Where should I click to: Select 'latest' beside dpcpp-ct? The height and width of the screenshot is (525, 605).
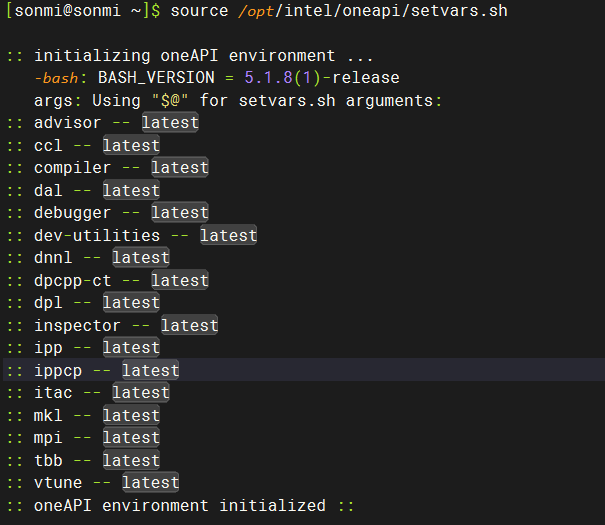(x=180, y=280)
